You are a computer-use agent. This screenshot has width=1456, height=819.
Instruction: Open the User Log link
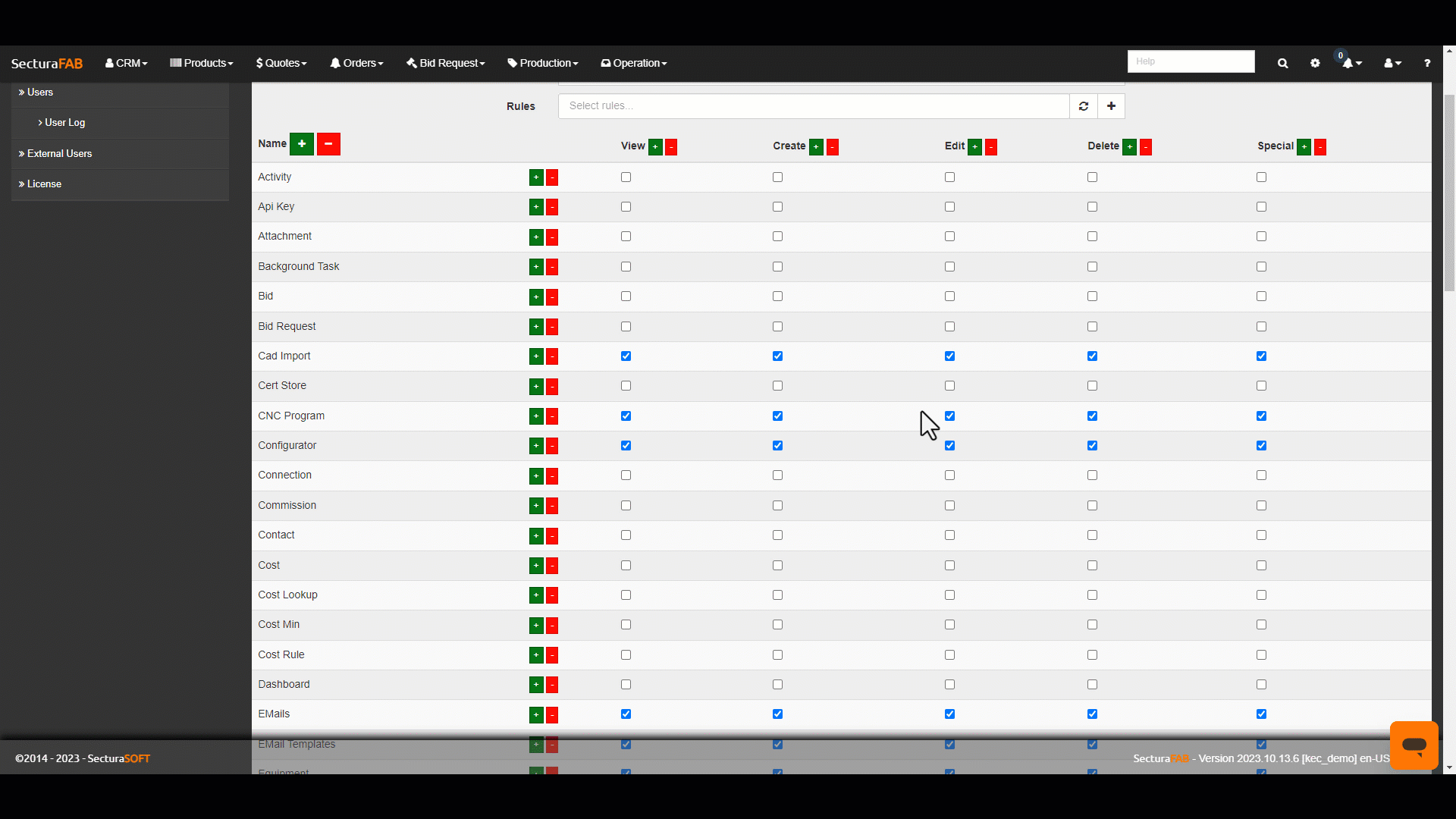point(64,123)
